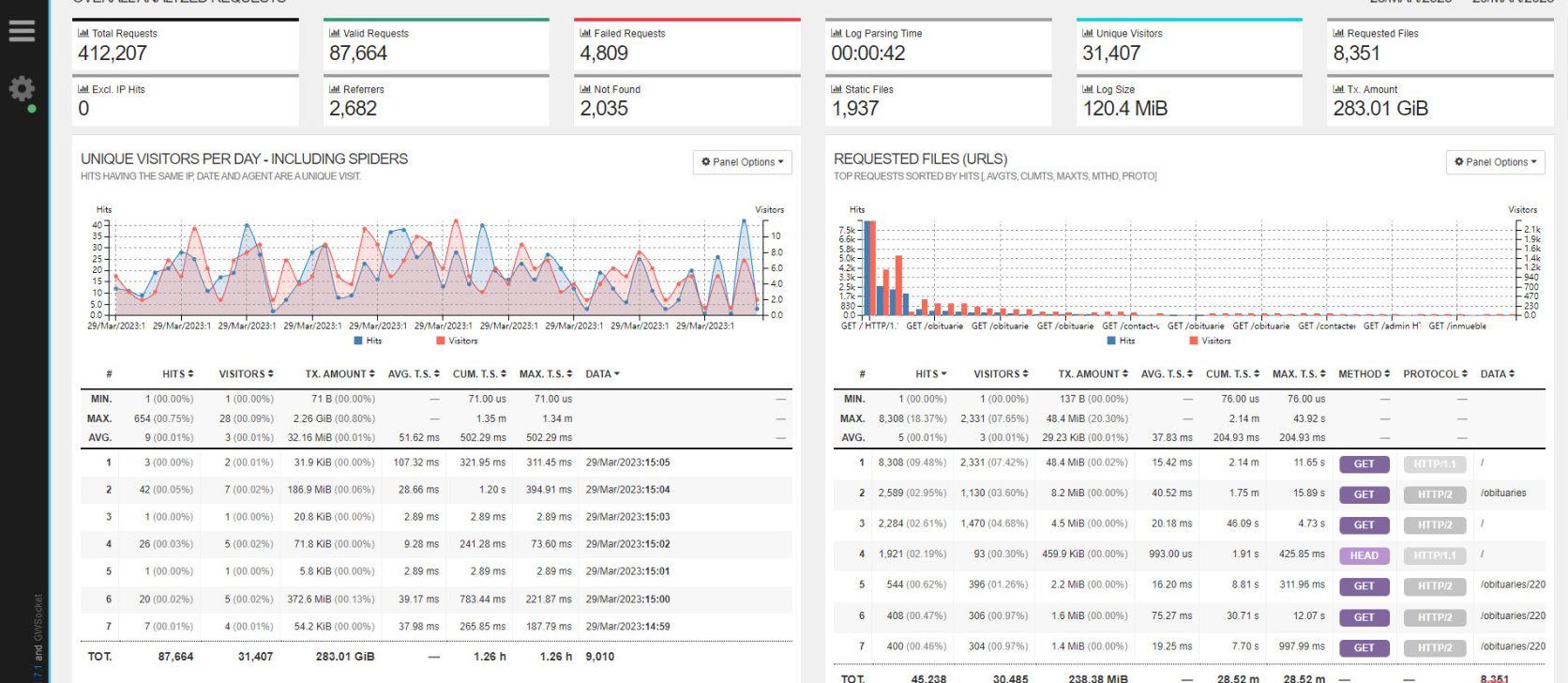The height and width of the screenshot is (683, 1568).
Task: Click the chart icon beside Referrers
Action: point(335,89)
